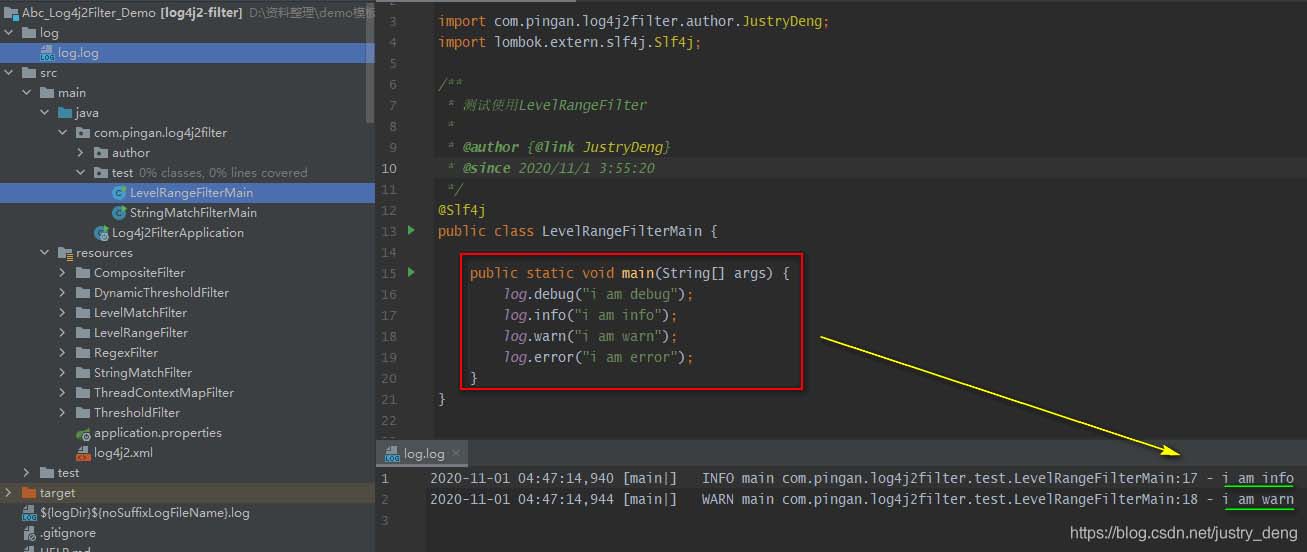
Task: Select application.properties in project tree
Action: click(158, 433)
